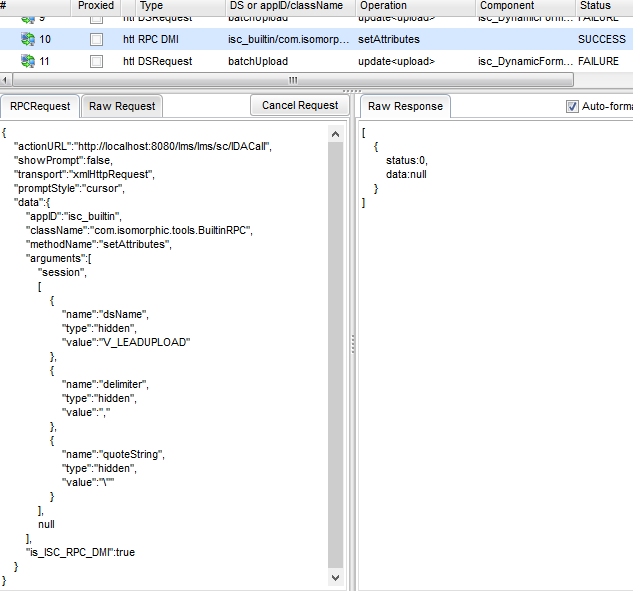This screenshot has width=633, height=591.
Task: Select the RPCRequest tab
Action: coord(39,106)
